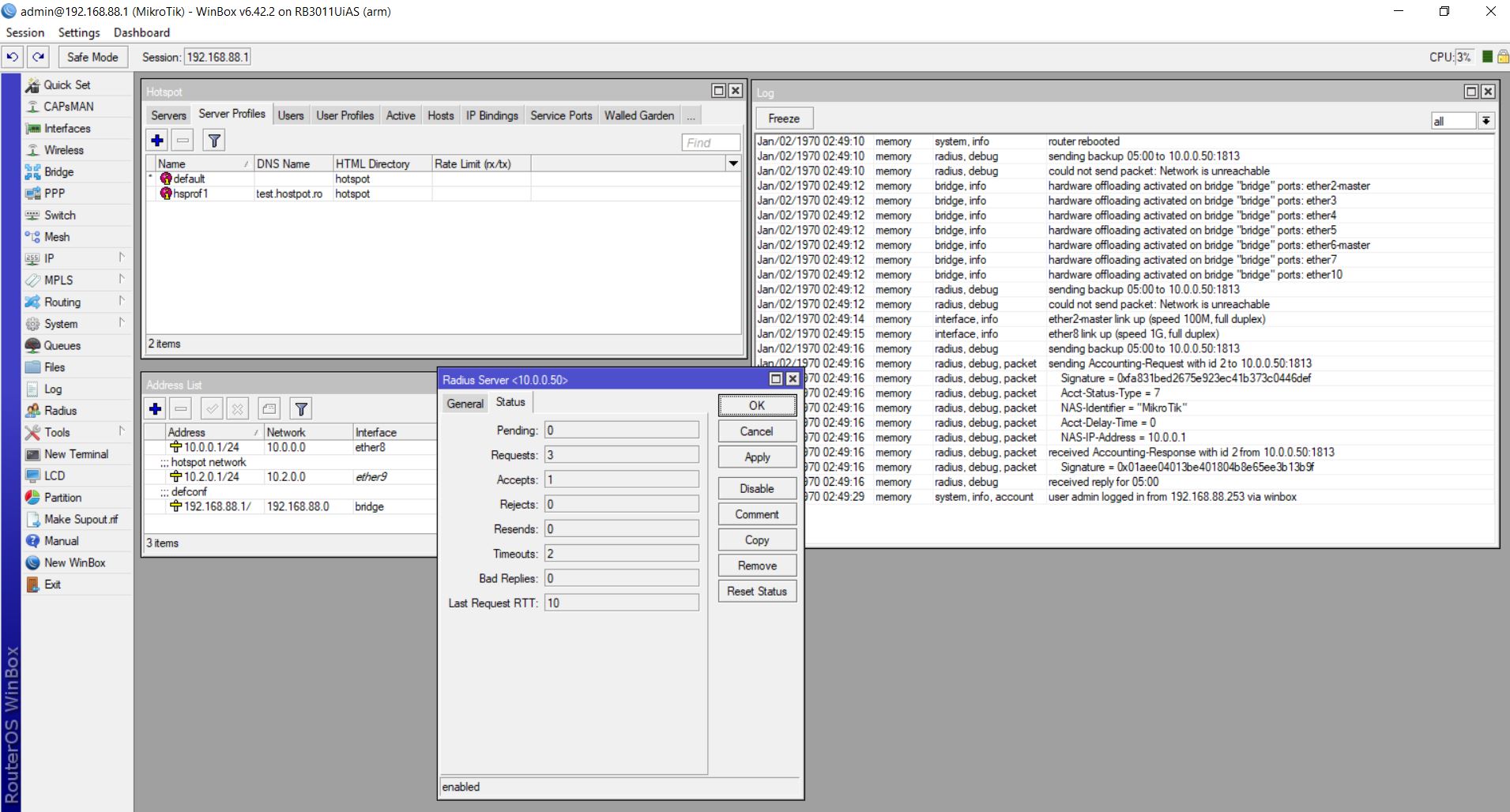Expand the MPLS submenu
This screenshot has height=812, width=1510.
click(122, 279)
